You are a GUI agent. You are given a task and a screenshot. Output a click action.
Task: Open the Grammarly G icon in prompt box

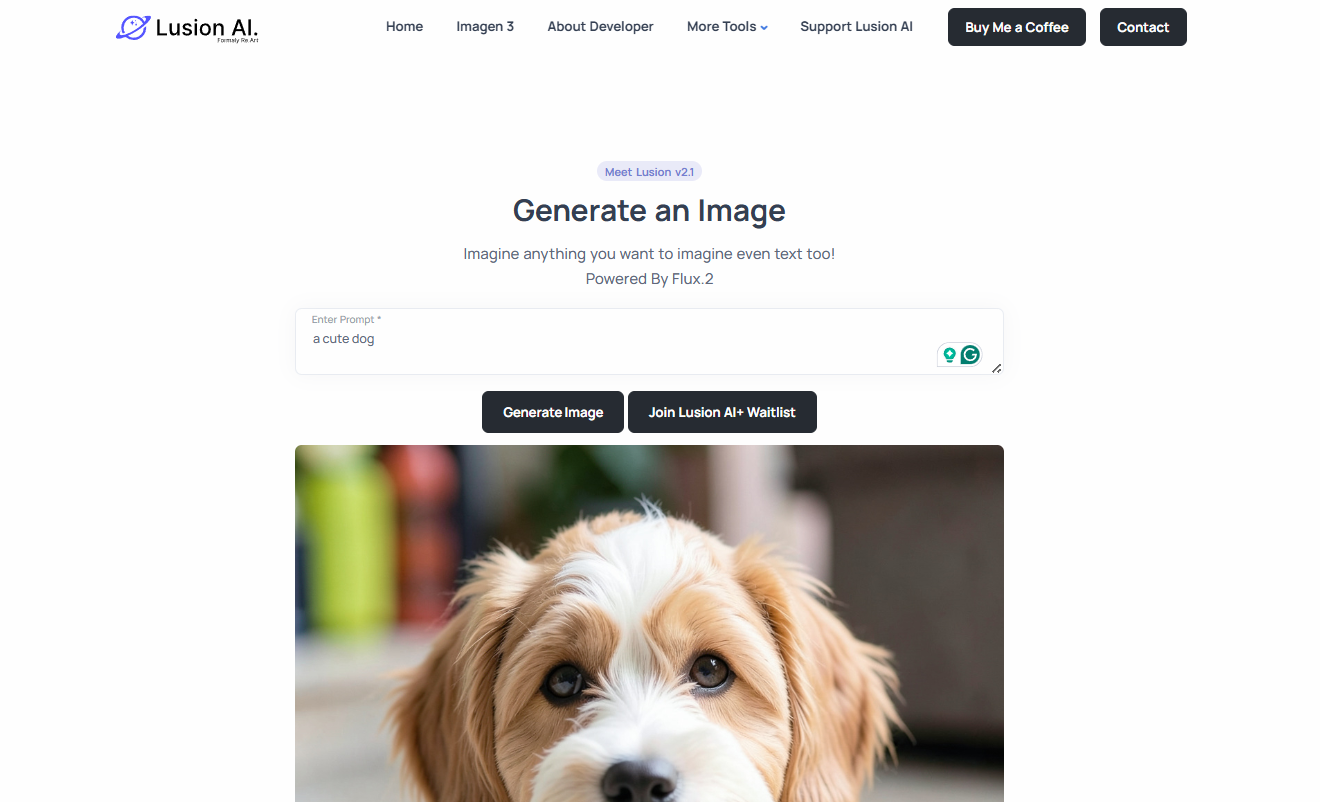(x=970, y=354)
